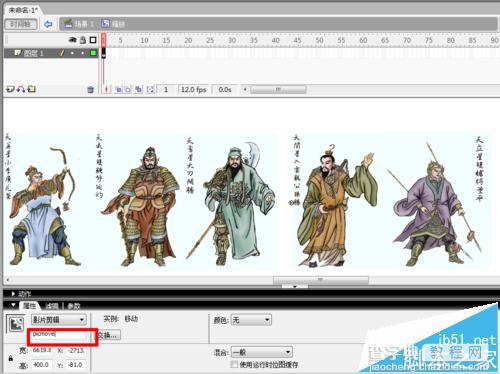The image size is (500, 374).
Task: Click the insert layer icon
Action: coord(10,89)
